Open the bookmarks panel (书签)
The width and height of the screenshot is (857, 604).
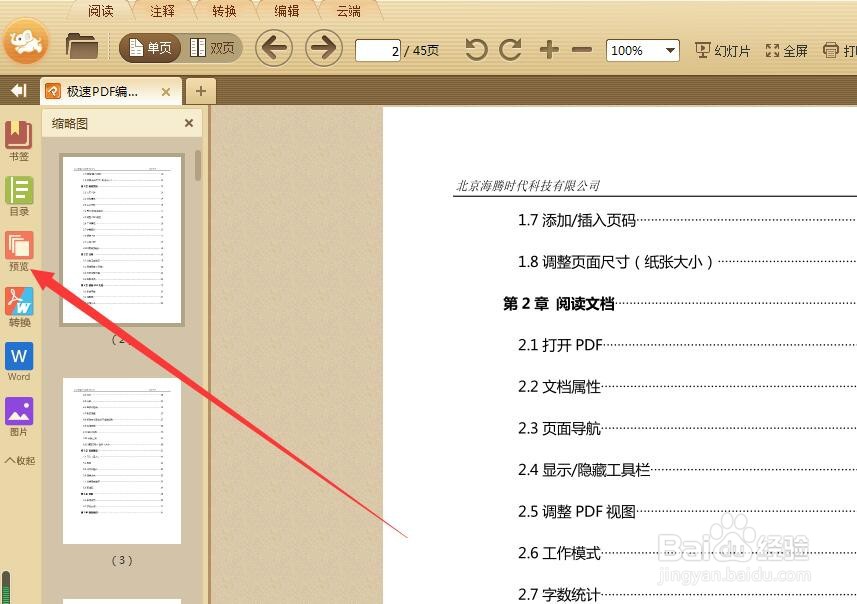pos(19,141)
